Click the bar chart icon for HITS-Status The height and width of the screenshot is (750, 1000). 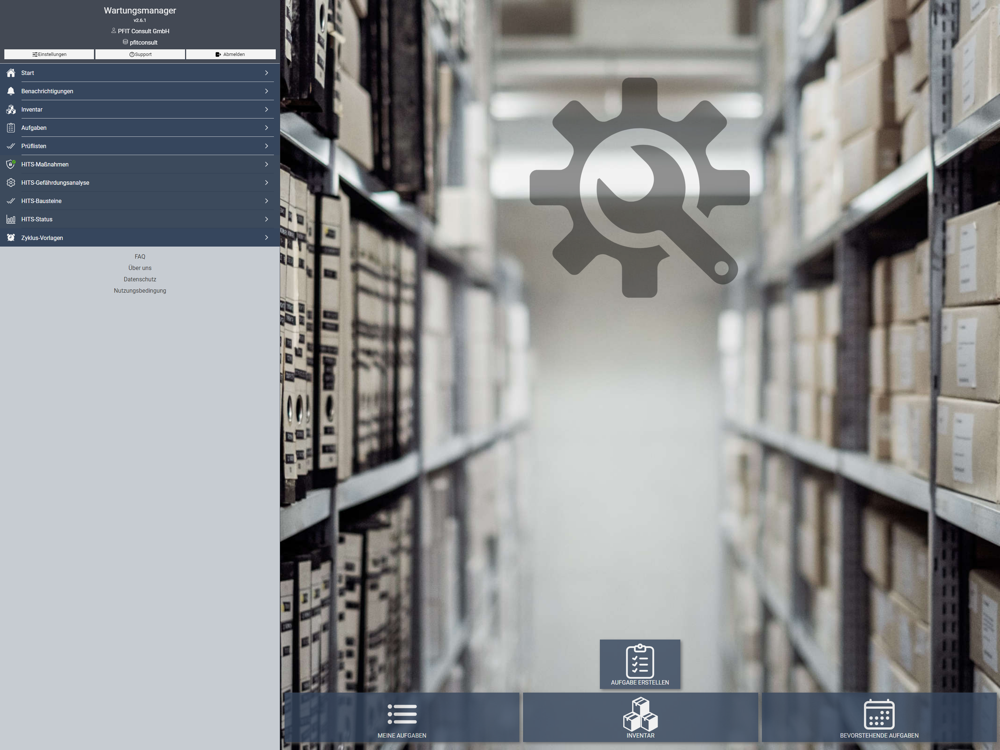click(x=11, y=219)
